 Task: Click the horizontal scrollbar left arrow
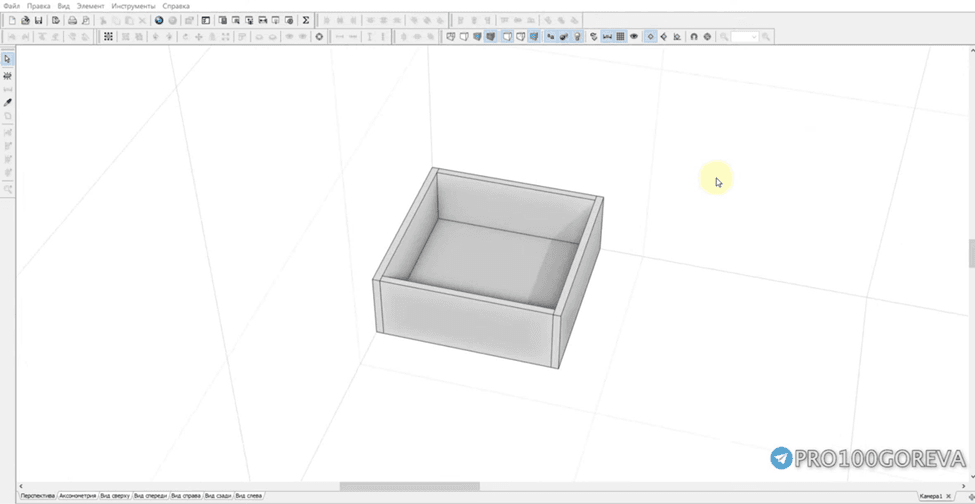coord(21,486)
